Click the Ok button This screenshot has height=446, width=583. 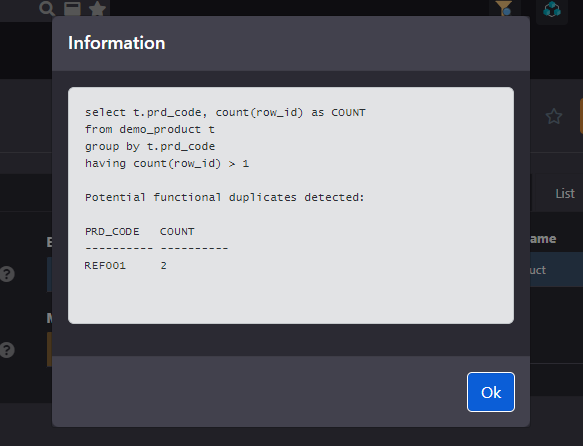tap(491, 392)
